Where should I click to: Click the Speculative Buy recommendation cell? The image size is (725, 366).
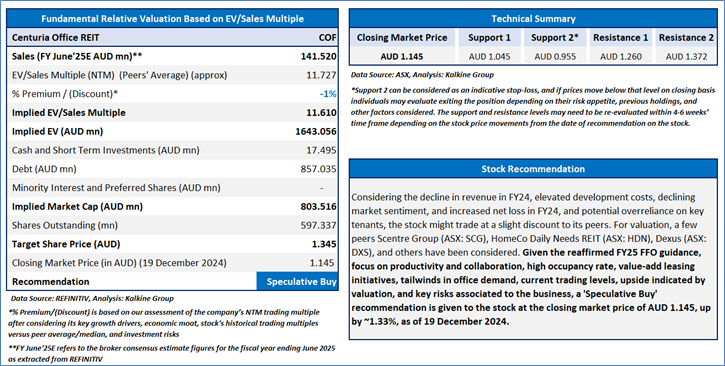(297, 281)
